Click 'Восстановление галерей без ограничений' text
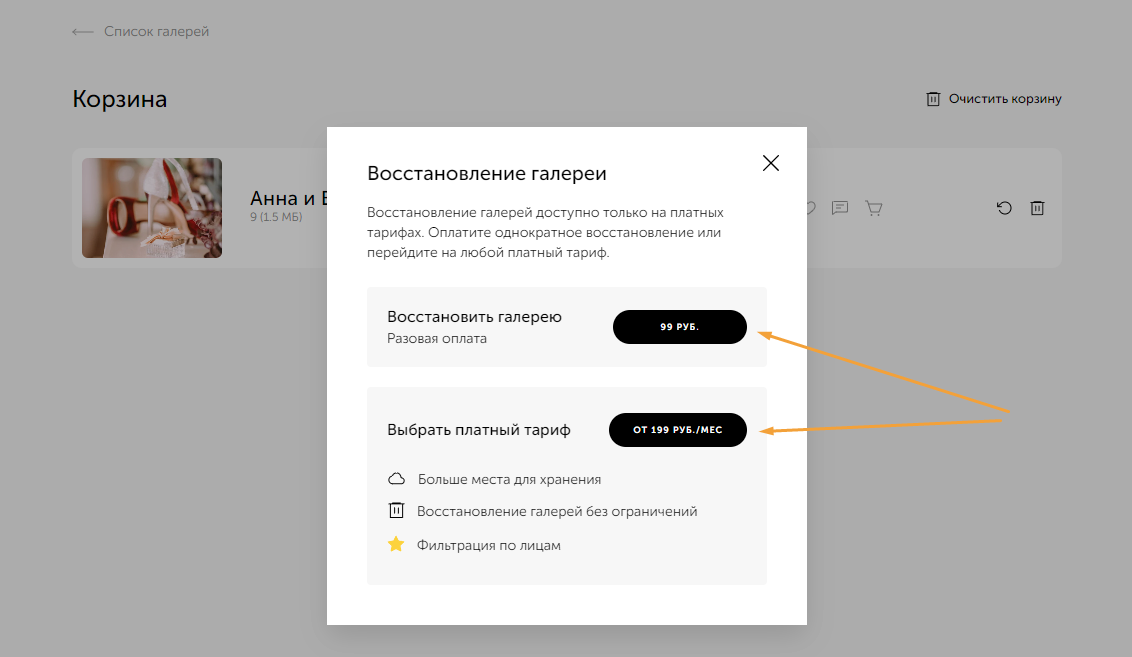Viewport: 1132px width, 657px height. pos(557,511)
